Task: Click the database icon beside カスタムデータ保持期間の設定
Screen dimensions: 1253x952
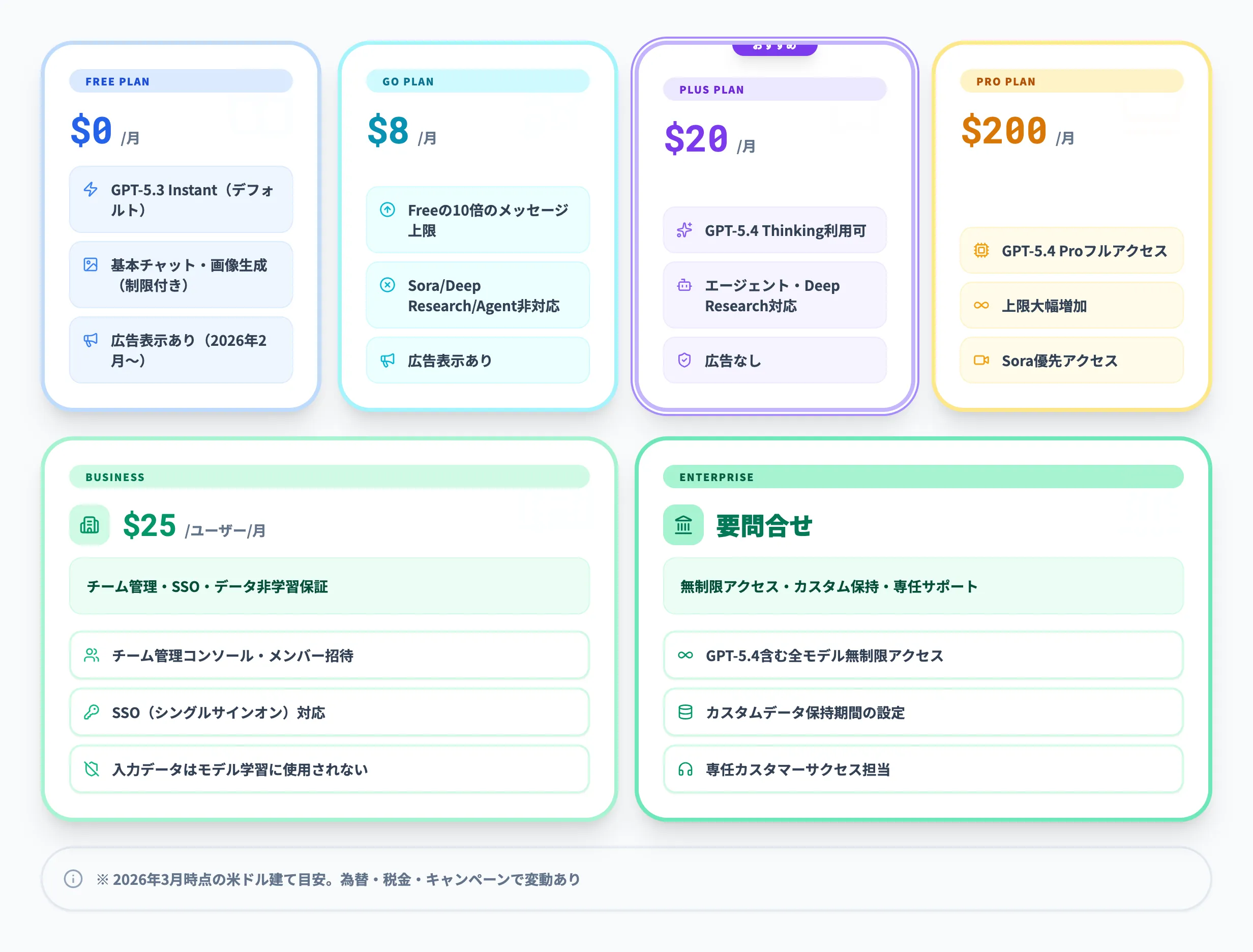Action: click(x=684, y=712)
